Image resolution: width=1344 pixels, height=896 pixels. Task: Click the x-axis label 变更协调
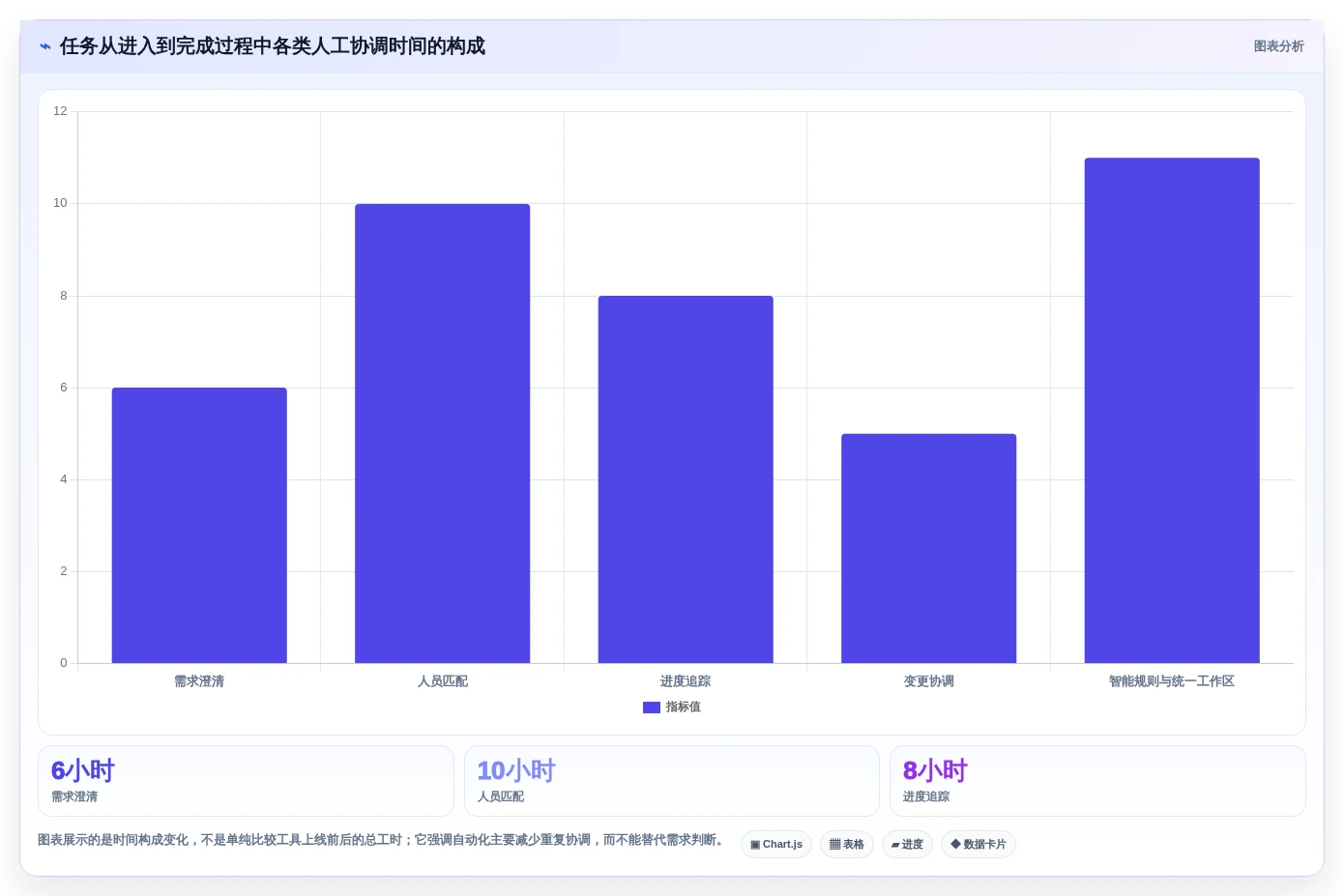(x=929, y=681)
